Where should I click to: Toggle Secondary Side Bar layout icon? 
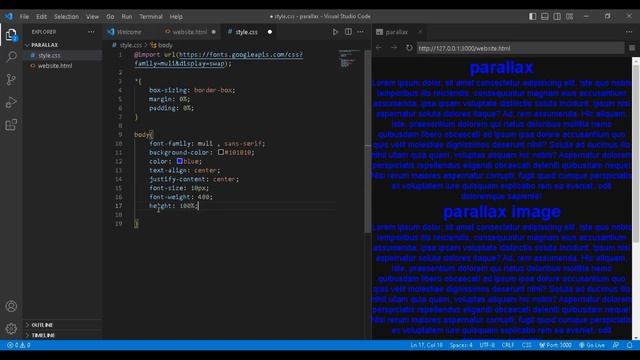pyautogui.click(x=557, y=16)
